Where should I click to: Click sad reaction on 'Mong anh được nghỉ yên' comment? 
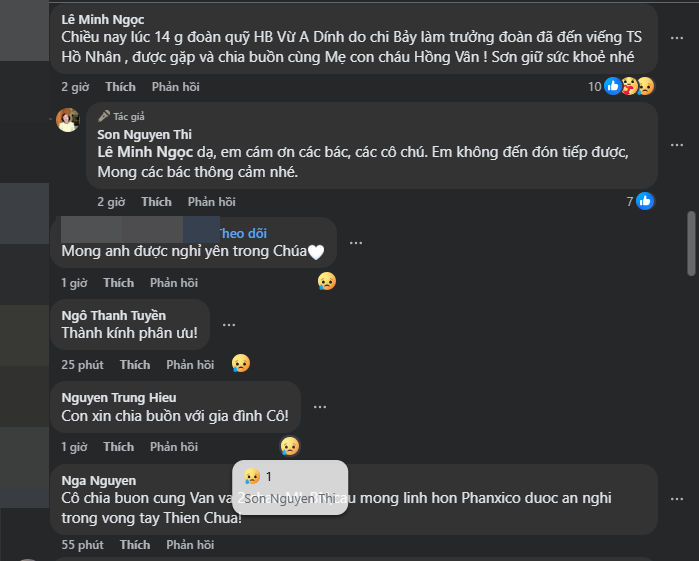click(x=326, y=282)
